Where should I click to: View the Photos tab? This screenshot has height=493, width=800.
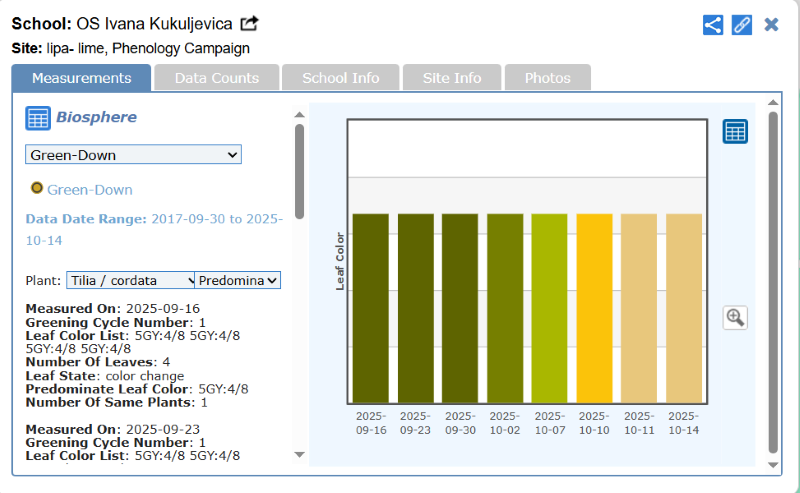tap(547, 78)
